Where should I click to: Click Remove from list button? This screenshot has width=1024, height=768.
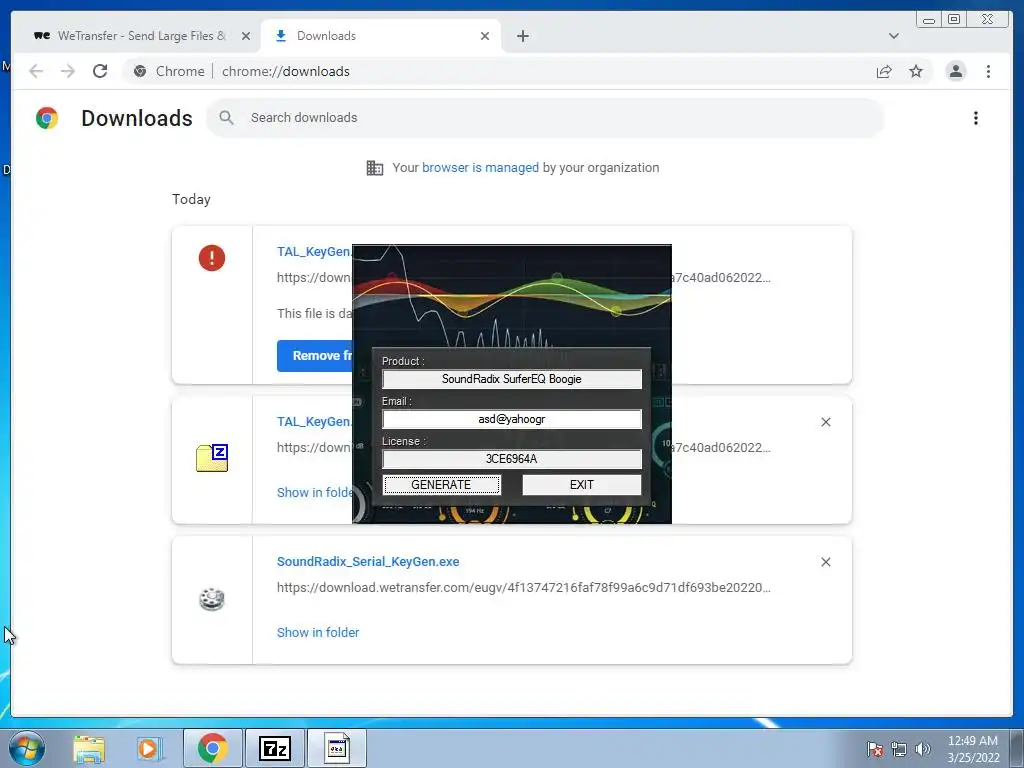click(x=315, y=356)
